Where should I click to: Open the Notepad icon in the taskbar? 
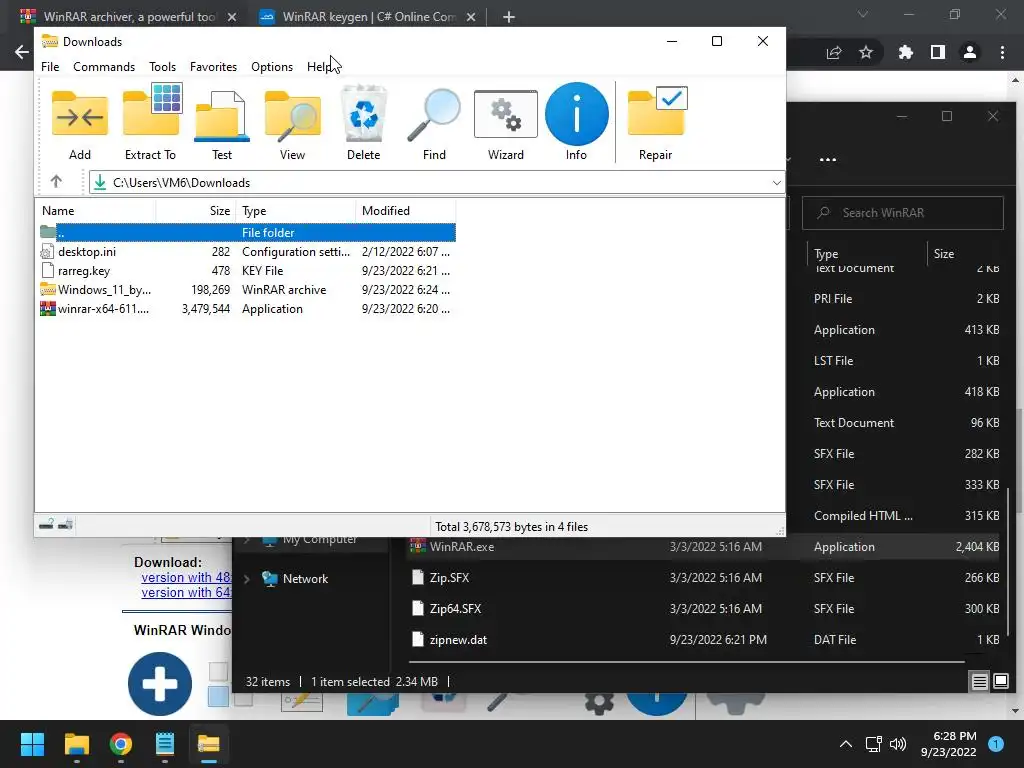click(x=165, y=744)
